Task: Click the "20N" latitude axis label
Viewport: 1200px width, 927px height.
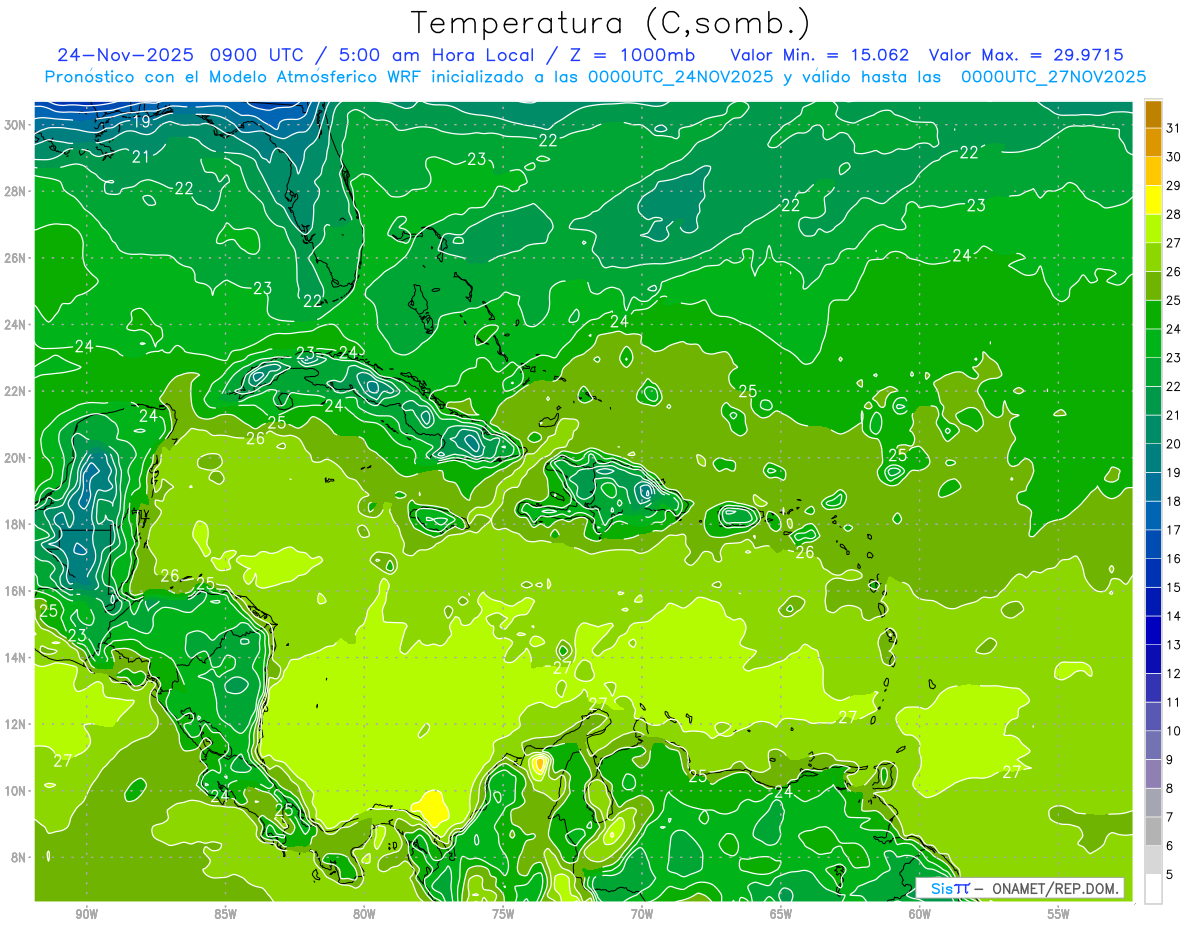Action: [x=15, y=458]
